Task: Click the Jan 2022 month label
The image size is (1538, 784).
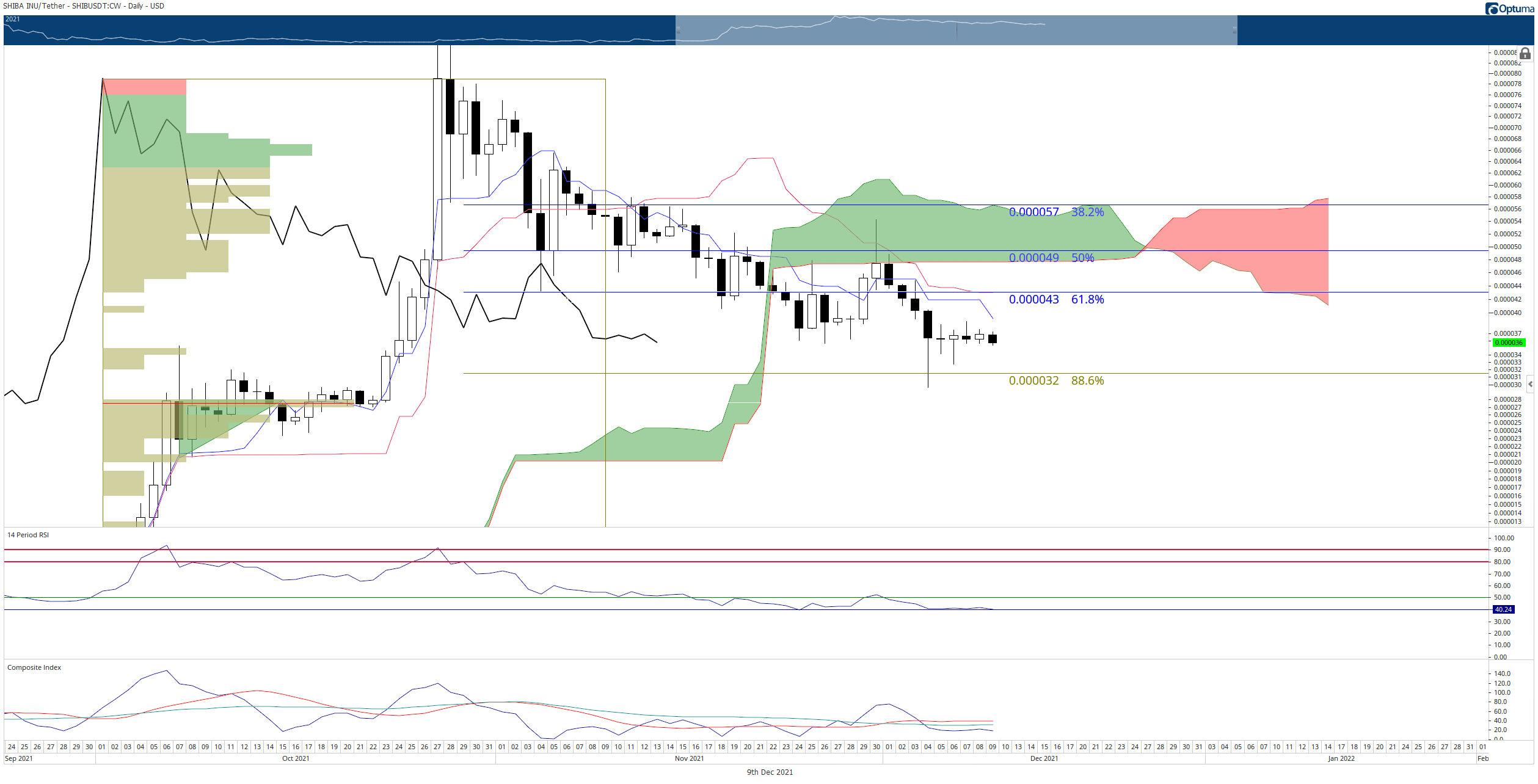Action: (x=1341, y=758)
